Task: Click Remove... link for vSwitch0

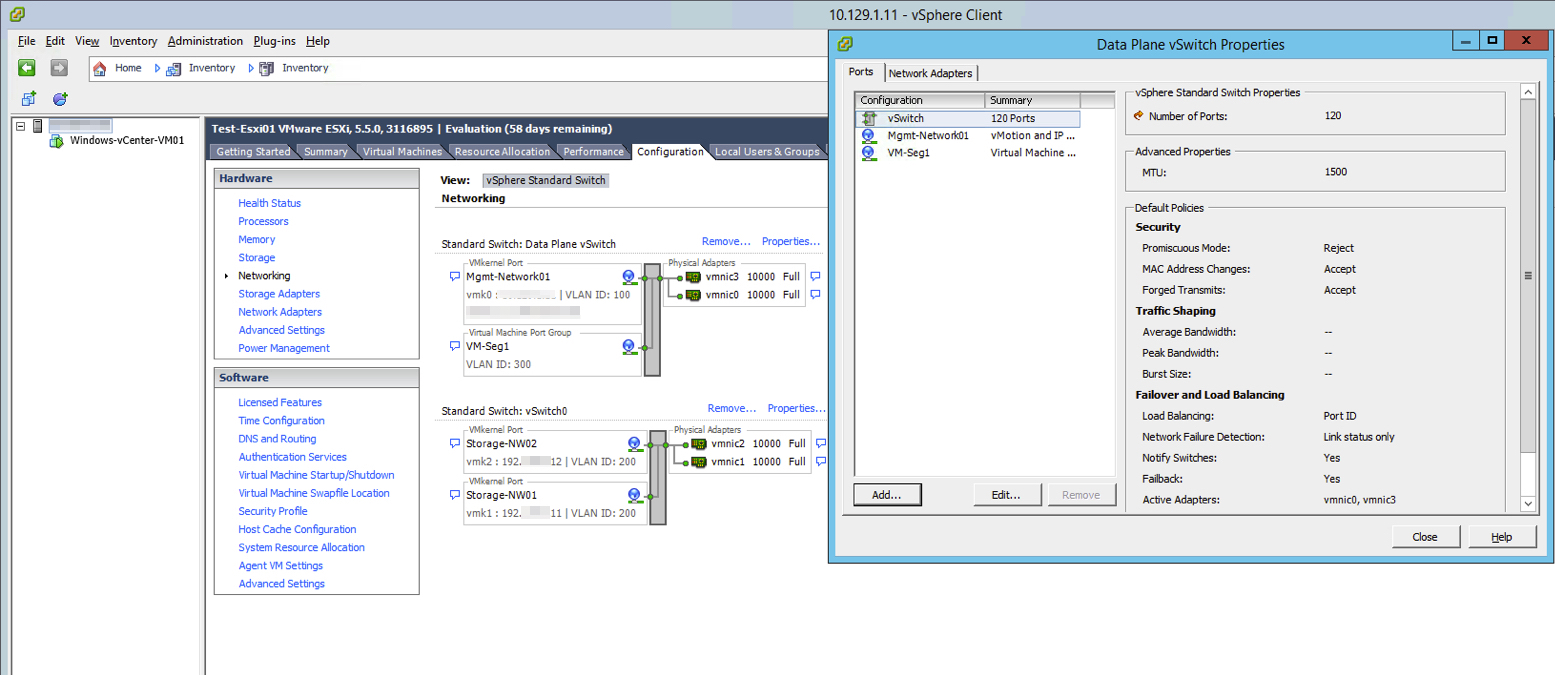Action: click(x=732, y=408)
